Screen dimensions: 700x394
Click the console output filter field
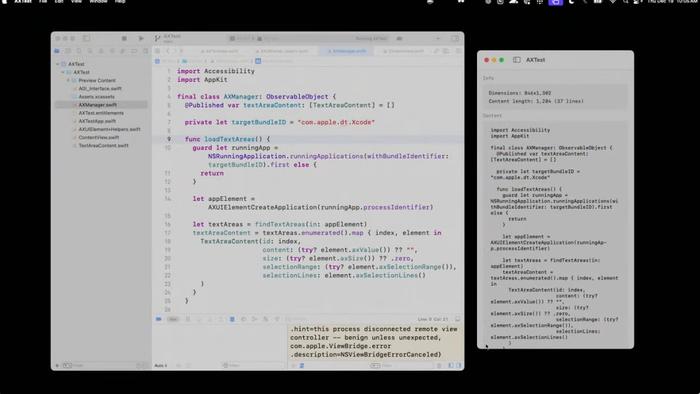[402, 365]
